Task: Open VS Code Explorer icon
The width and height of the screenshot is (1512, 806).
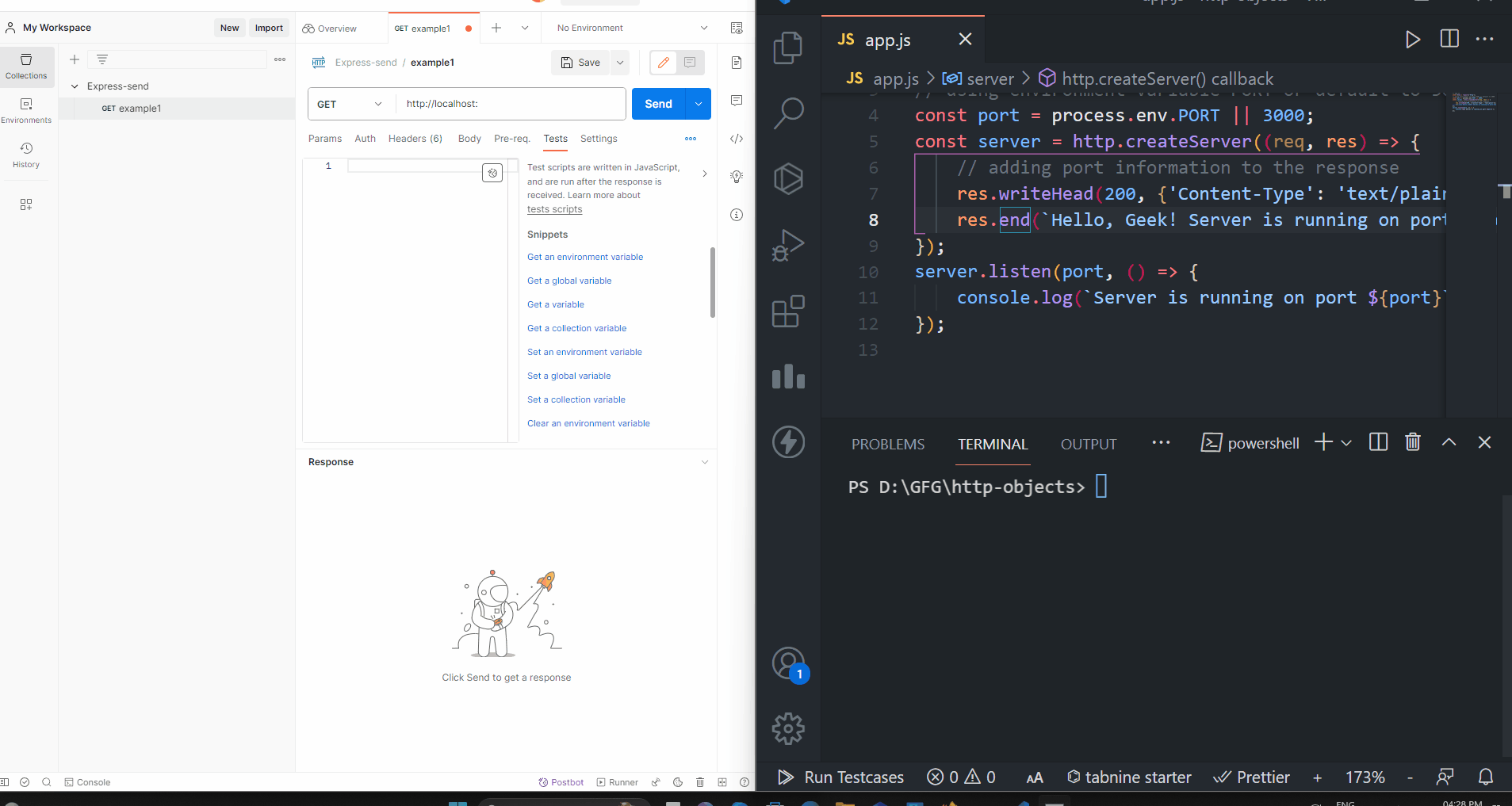Action: [788, 48]
